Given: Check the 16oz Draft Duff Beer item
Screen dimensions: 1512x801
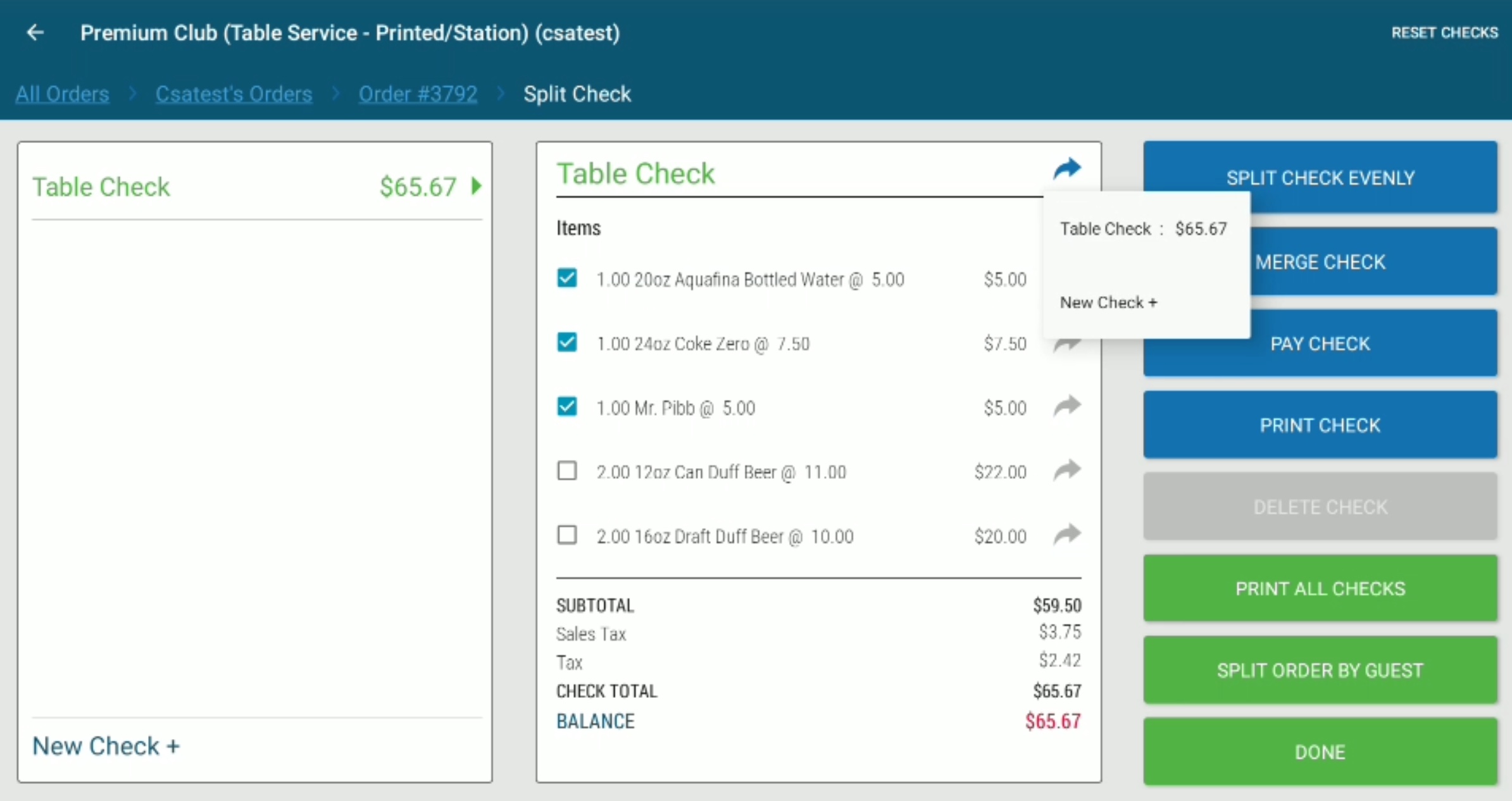Looking at the screenshot, I should (567, 535).
